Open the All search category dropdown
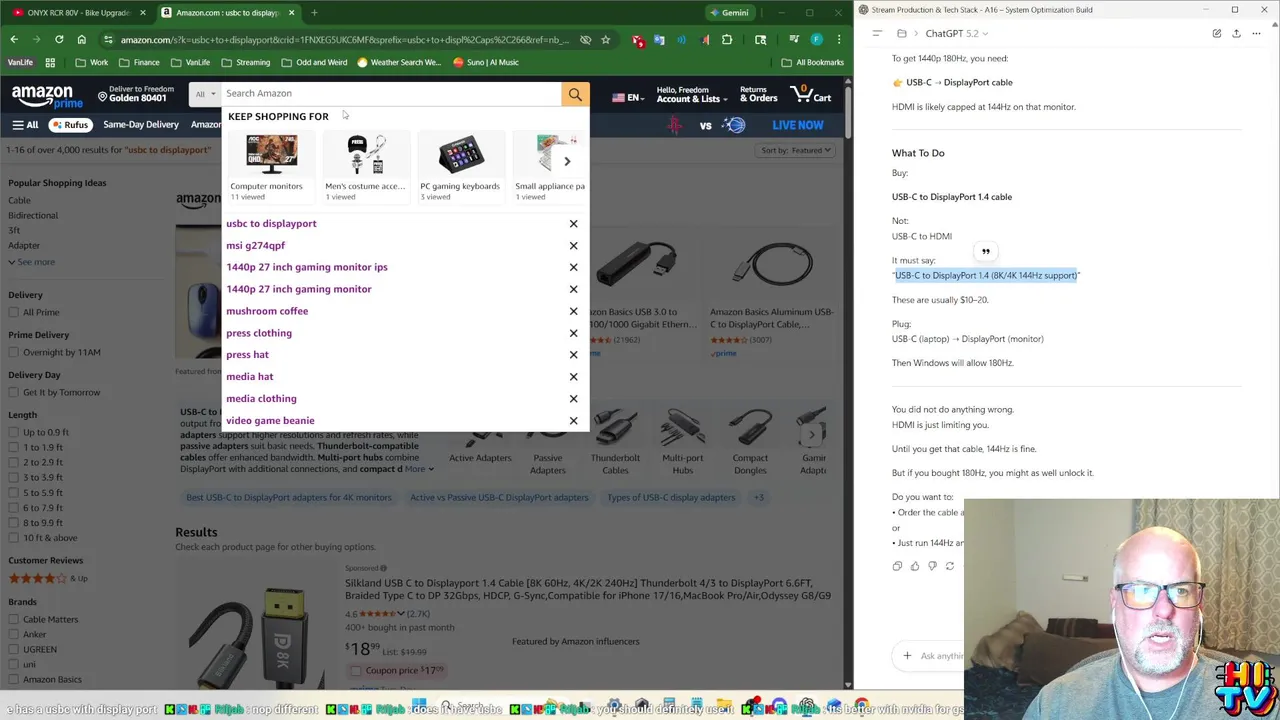This screenshot has height=720, width=1280. pos(205,94)
